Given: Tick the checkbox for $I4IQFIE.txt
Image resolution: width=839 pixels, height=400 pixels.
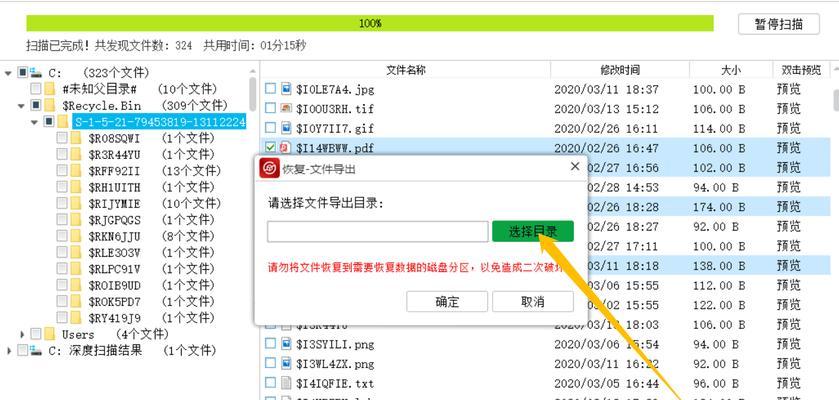Looking at the screenshot, I should 271,383.
